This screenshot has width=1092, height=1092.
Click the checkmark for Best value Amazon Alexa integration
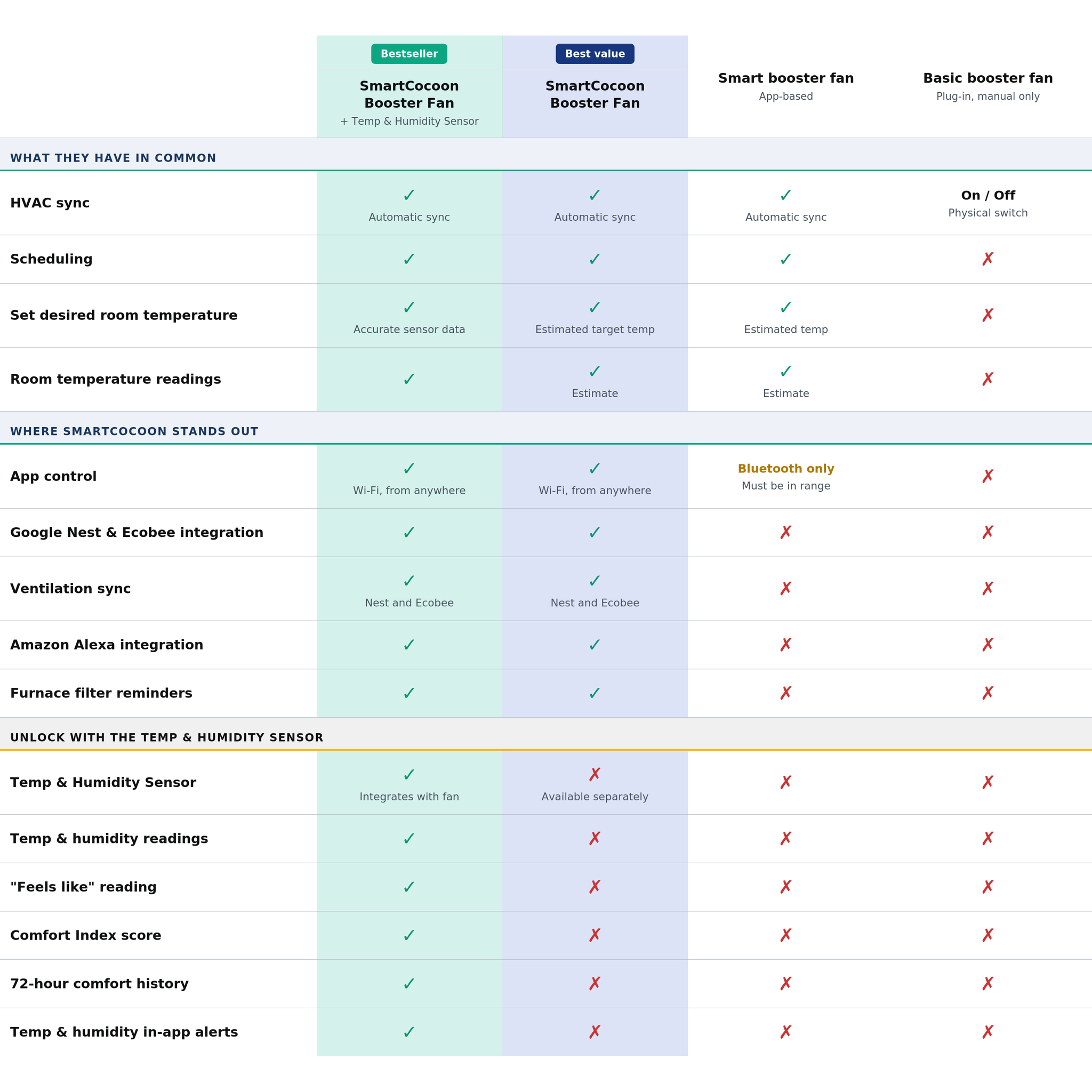[x=595, y=645]
